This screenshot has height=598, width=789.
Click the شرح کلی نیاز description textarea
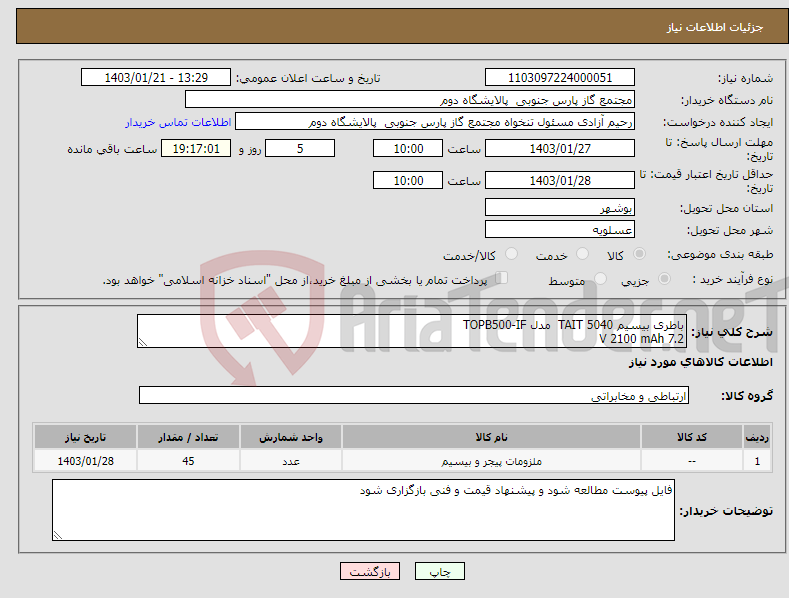pos(412,331)
